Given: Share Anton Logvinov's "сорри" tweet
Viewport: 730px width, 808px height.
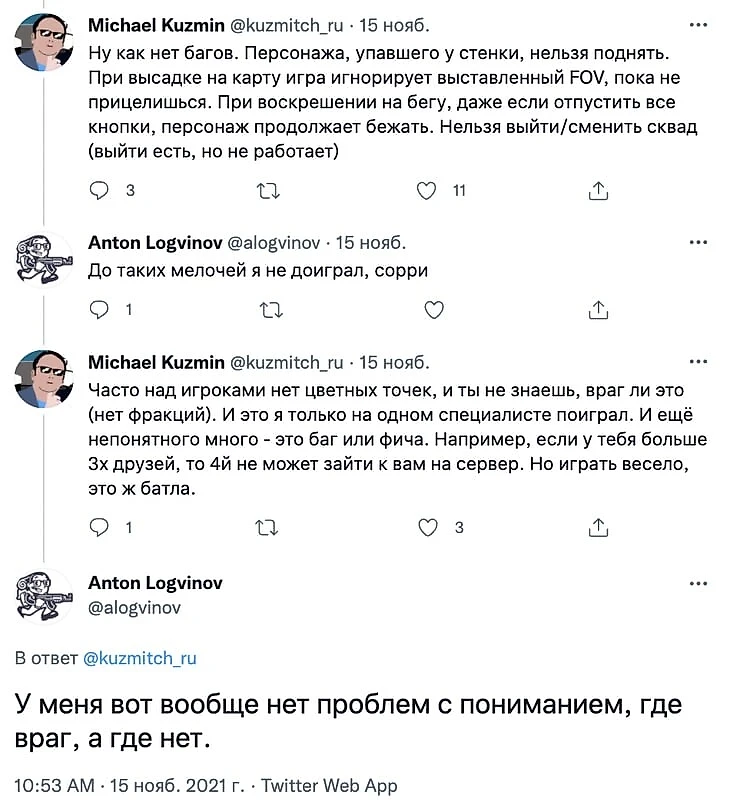Looking at the screenshot, I should 598,310.
